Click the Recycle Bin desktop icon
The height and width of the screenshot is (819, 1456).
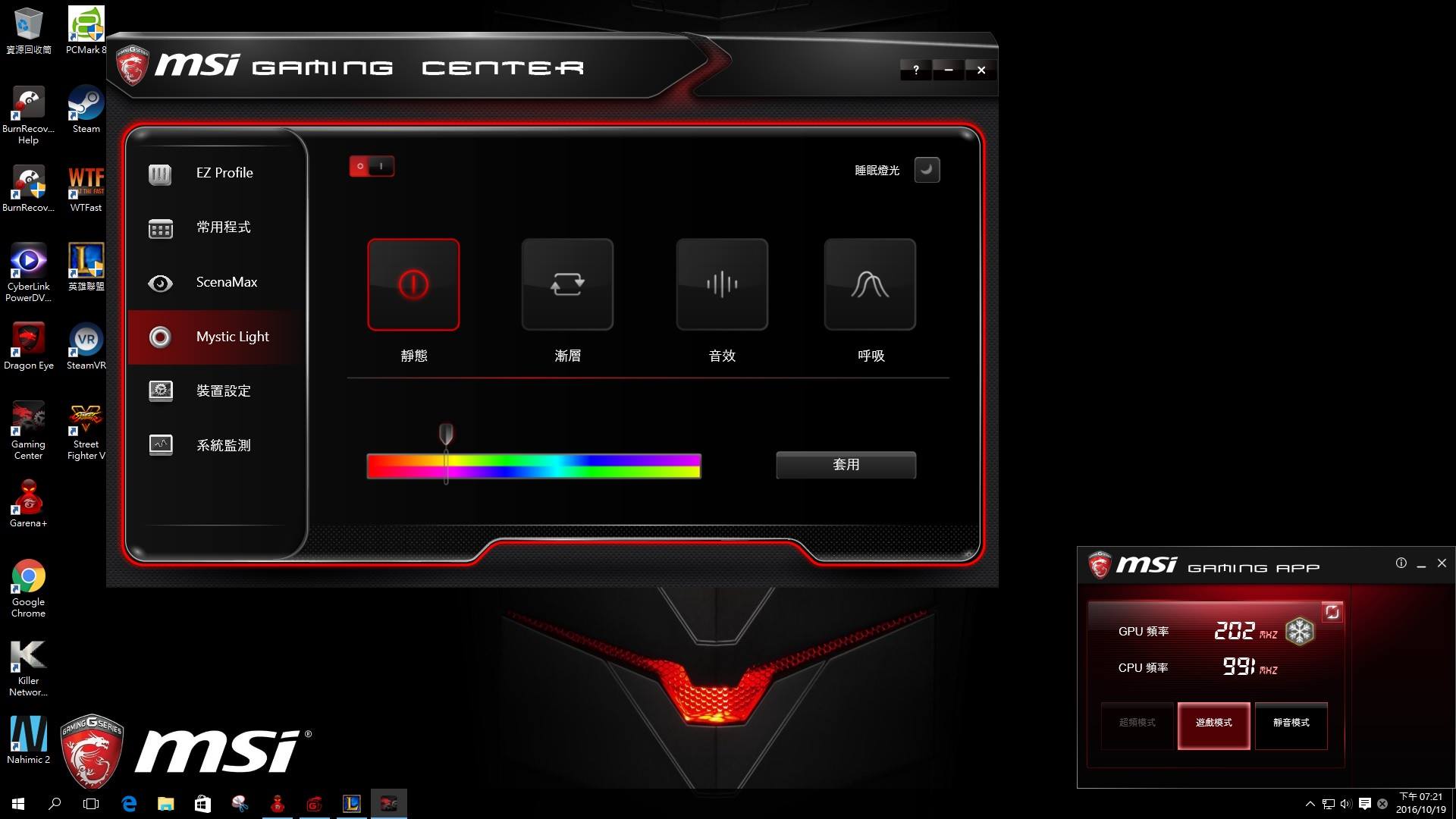click(x=29, y=31)
